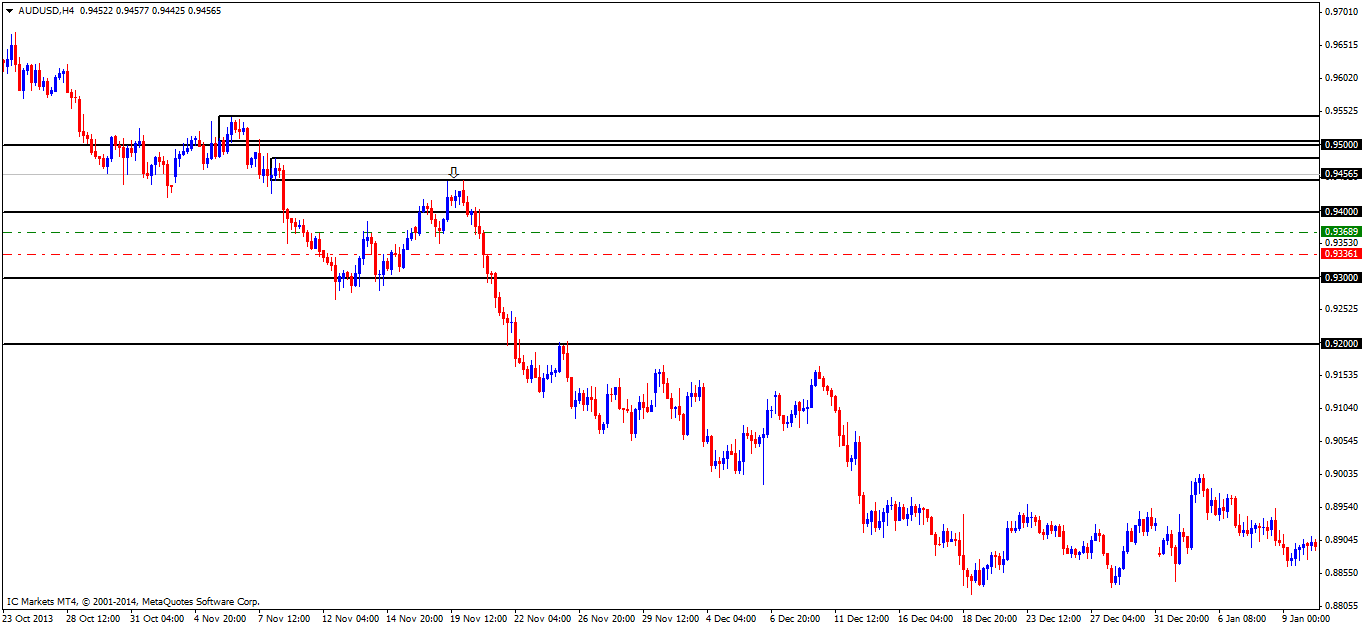This screenshot has height=627, width=1362.
Task: Click the 0.90035 price scale value
Action: [x=1341, y=474]
